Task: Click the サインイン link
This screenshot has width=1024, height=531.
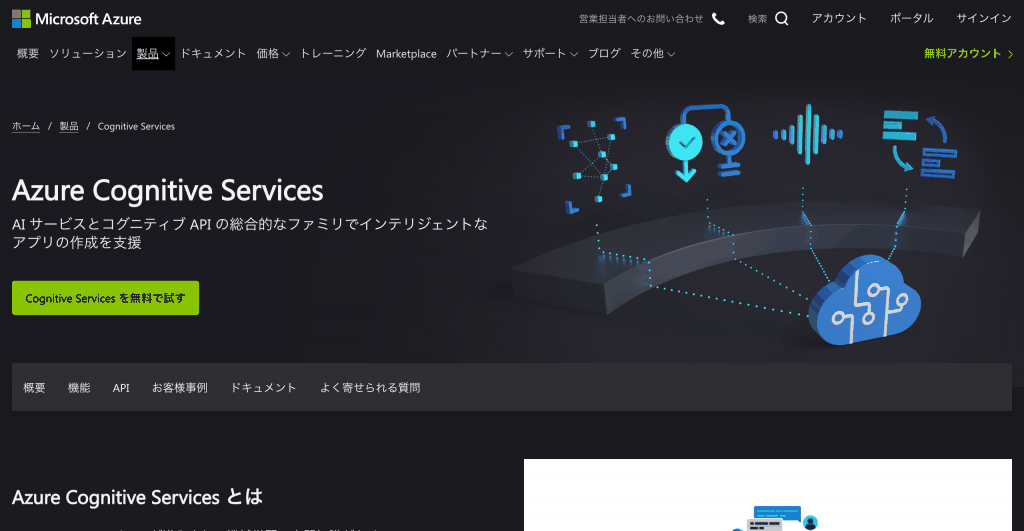Action: click(984, 18)
